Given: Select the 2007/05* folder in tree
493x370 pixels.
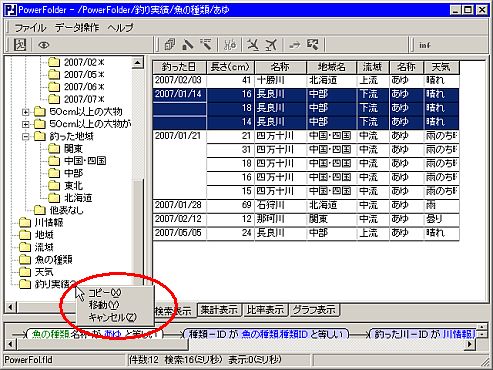Looking at the screenshot, I should click(84, 75).
